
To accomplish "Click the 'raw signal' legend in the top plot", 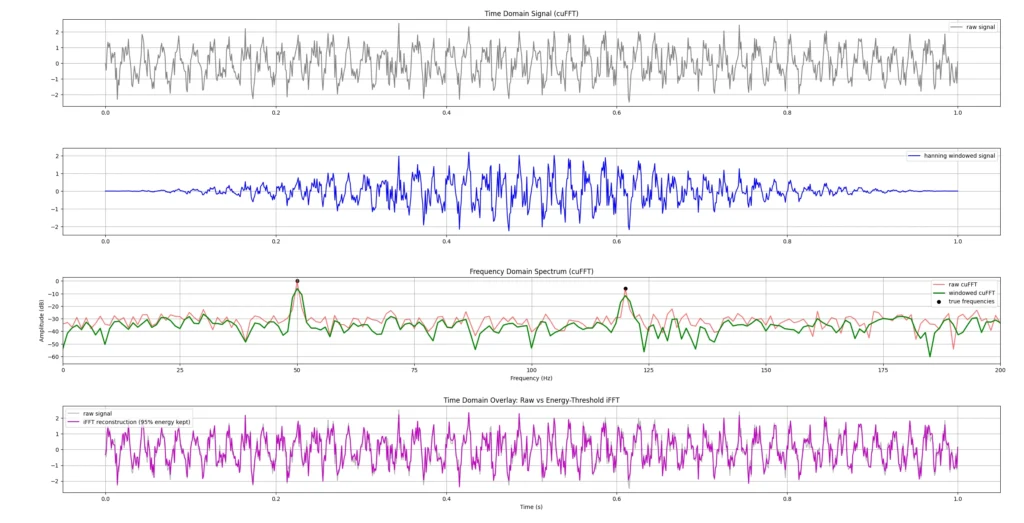I will pos(980,27).
